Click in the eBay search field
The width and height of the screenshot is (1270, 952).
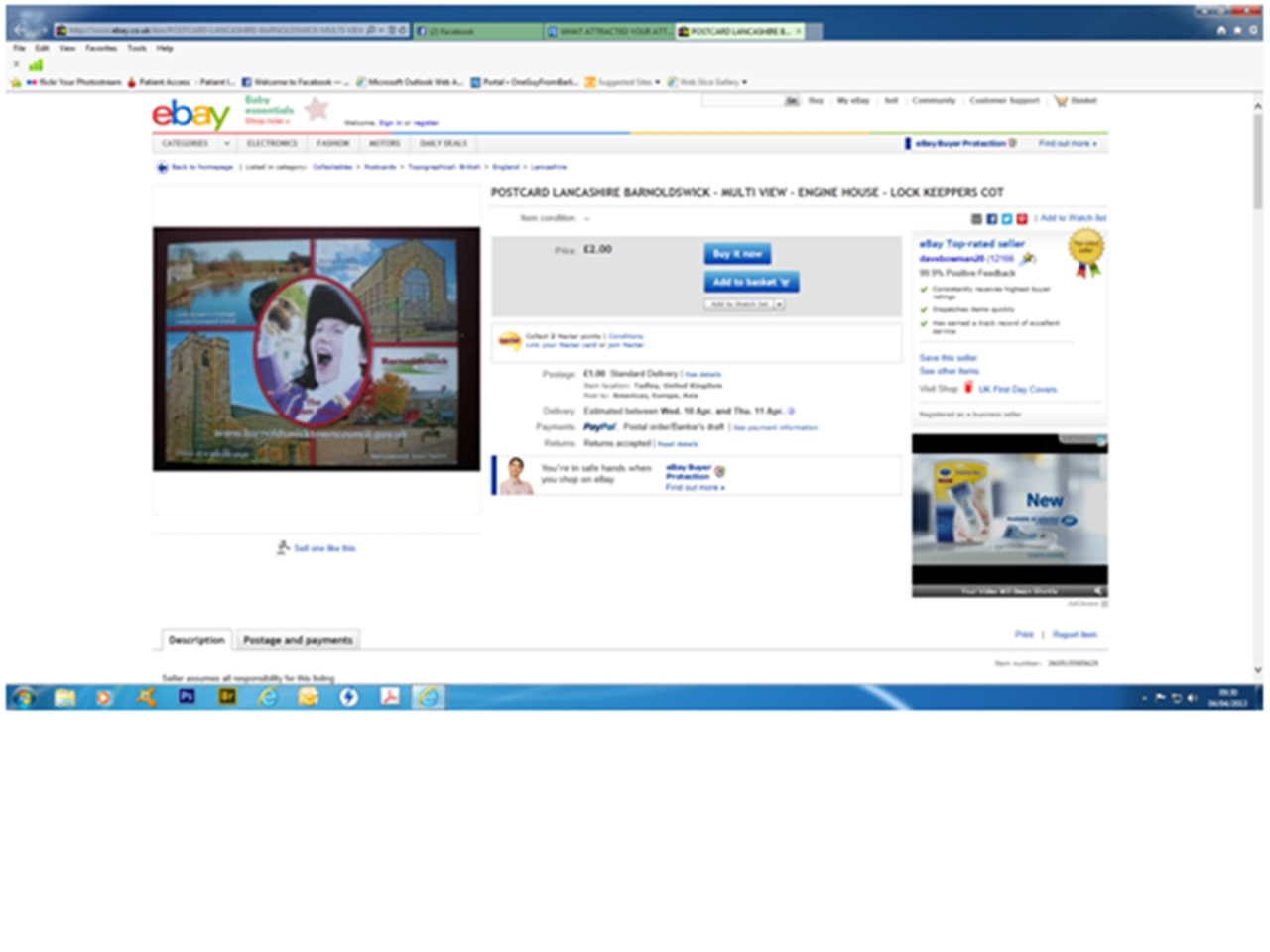coord(742,101)
